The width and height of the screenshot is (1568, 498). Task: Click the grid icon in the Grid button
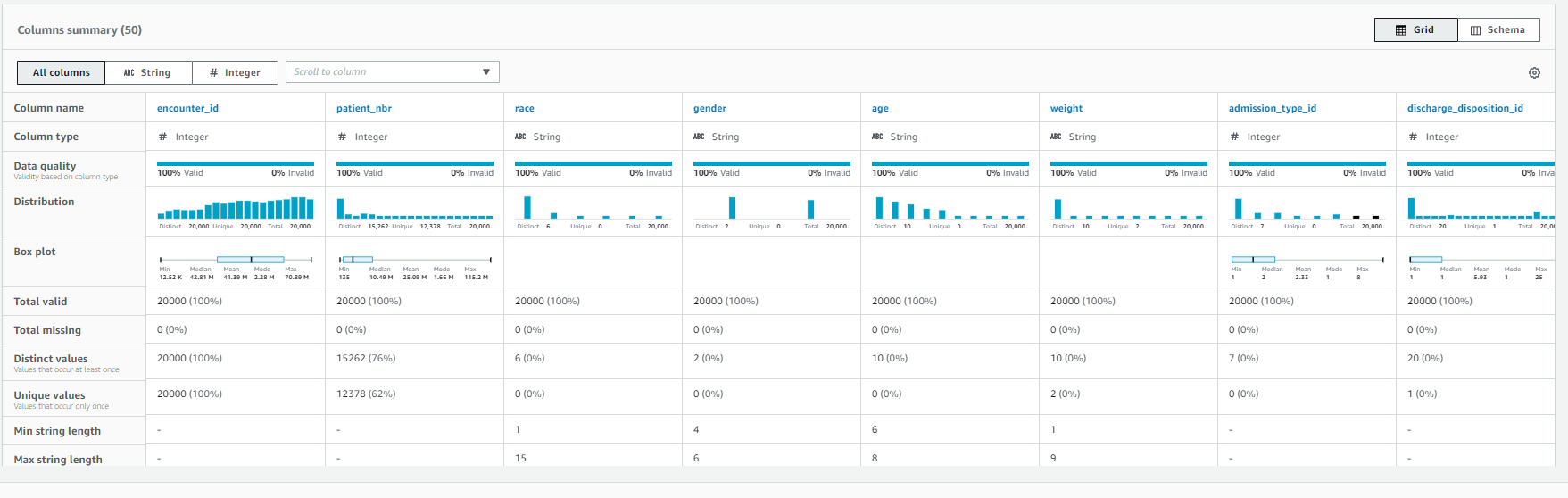(1400, 30)
